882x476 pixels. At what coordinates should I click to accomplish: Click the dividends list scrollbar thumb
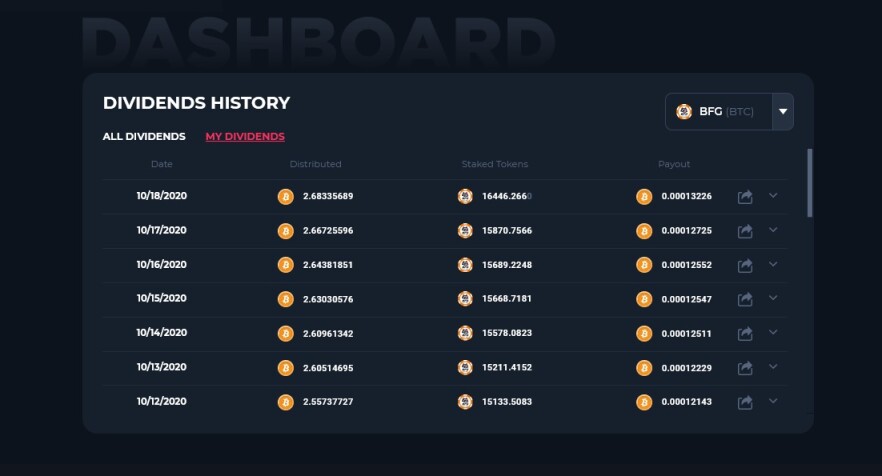(810, 183)
